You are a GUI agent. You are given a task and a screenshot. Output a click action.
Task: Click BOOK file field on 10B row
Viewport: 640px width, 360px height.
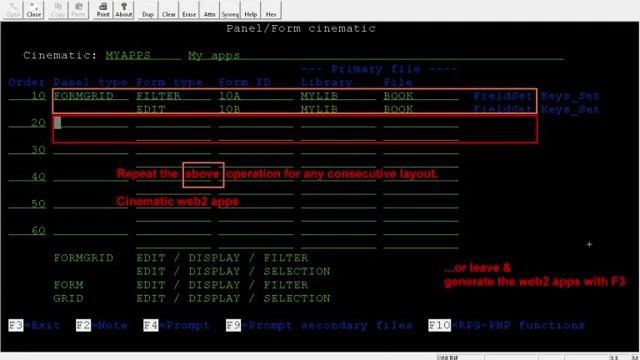pyautogui.click(x=421, y=109)
